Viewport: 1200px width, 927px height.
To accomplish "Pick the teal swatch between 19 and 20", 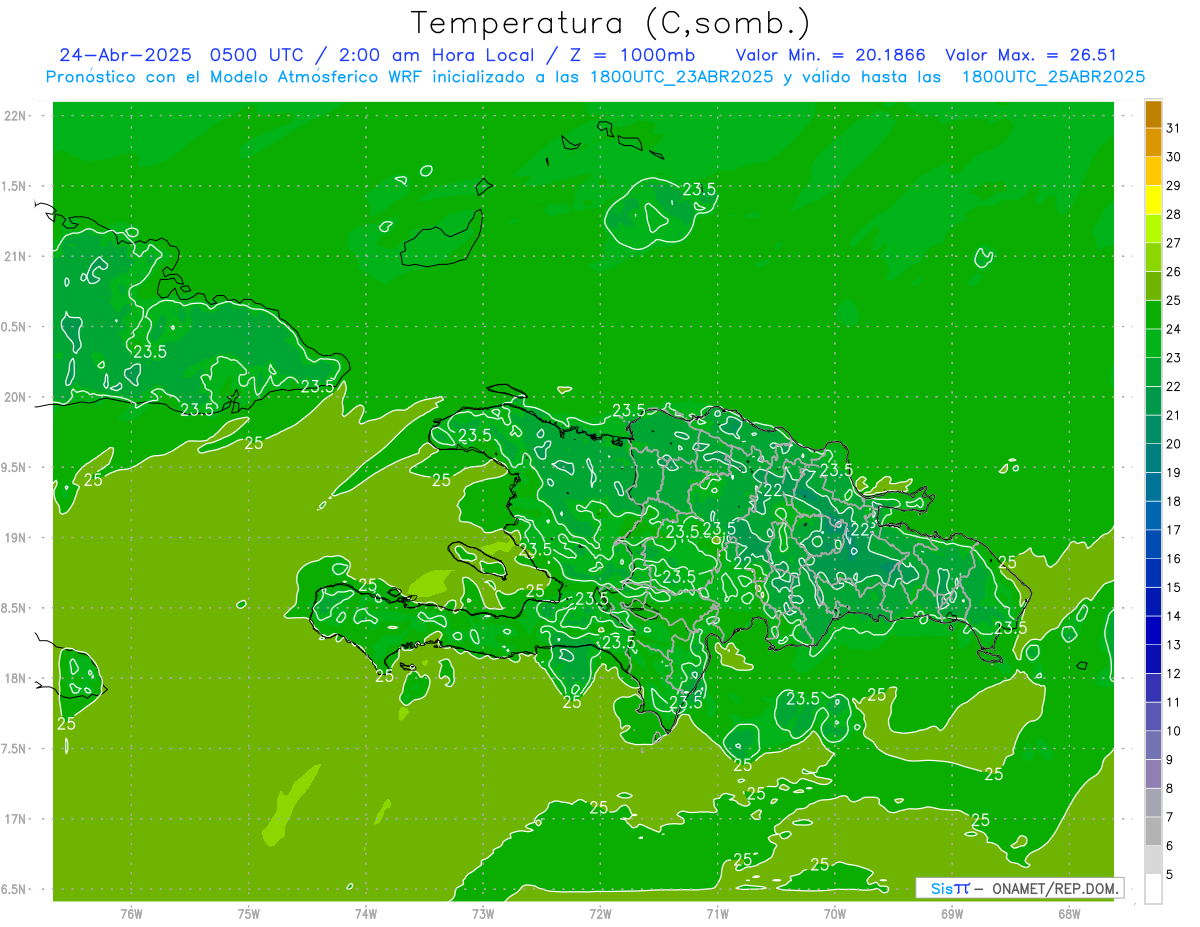I will 1153,458.
